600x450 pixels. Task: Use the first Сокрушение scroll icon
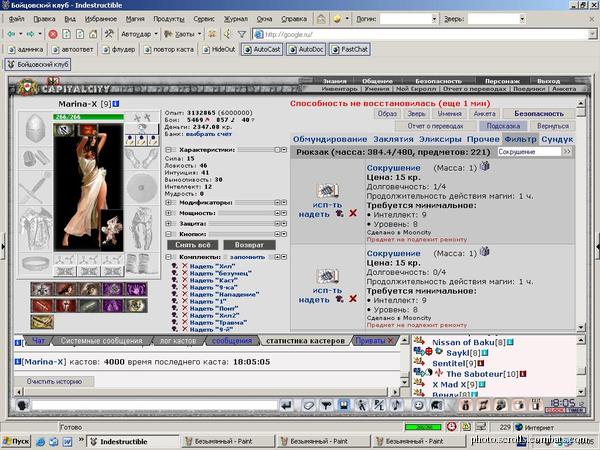coord(328,190)
